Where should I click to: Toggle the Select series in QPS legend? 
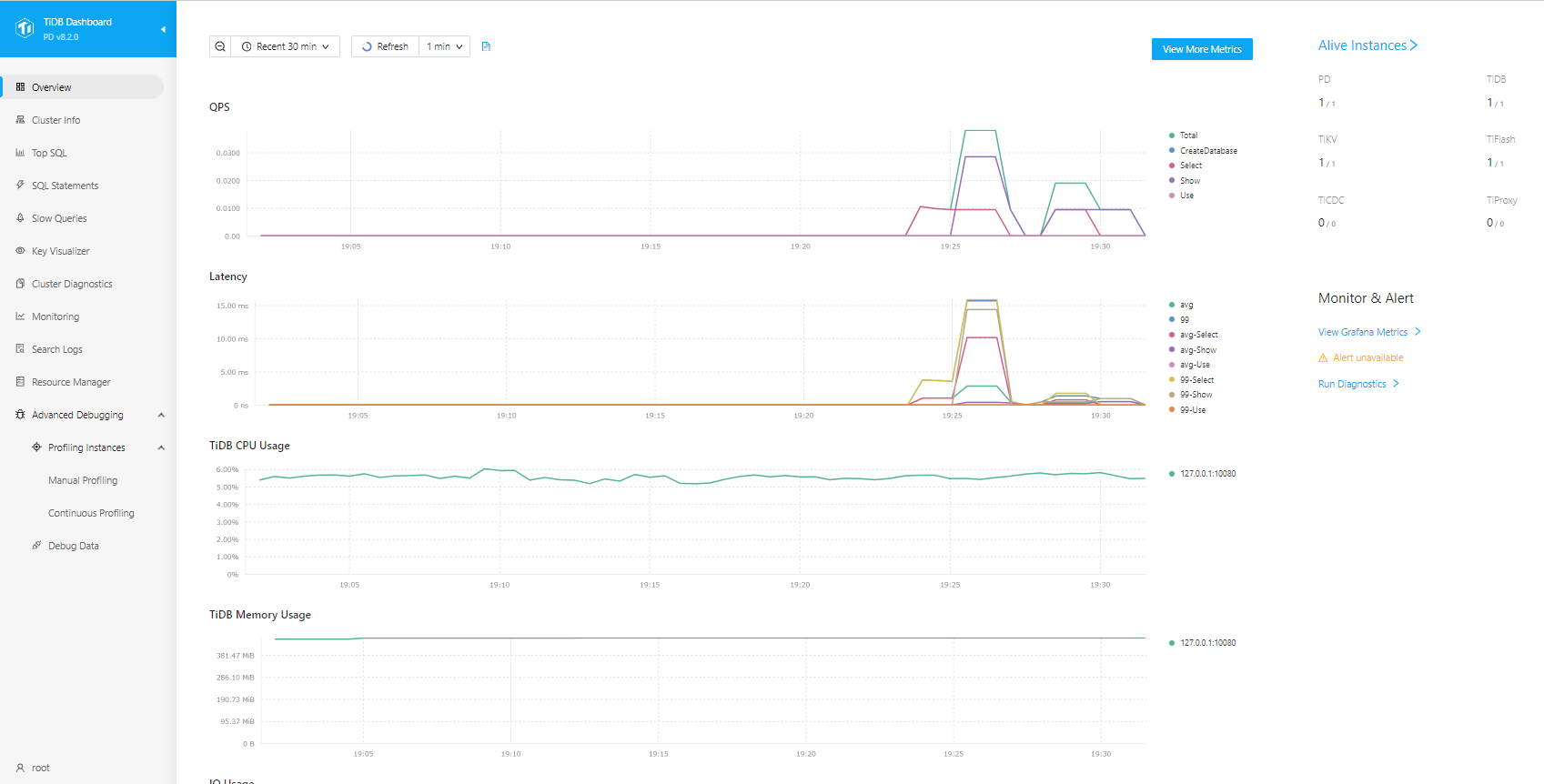[1186, 166]
